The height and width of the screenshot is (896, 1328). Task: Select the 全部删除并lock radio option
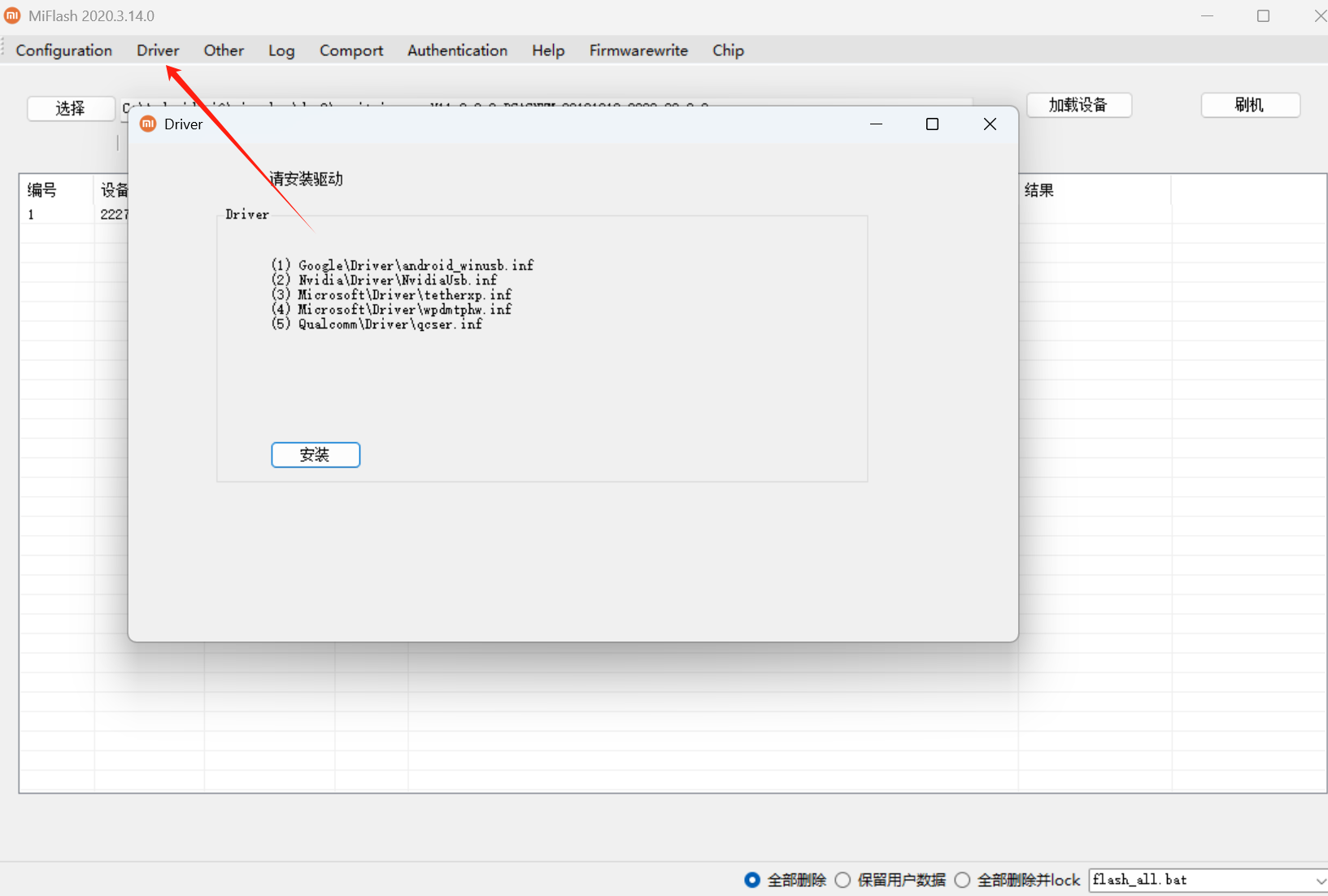pyautogui.click(x=963, y=880)
